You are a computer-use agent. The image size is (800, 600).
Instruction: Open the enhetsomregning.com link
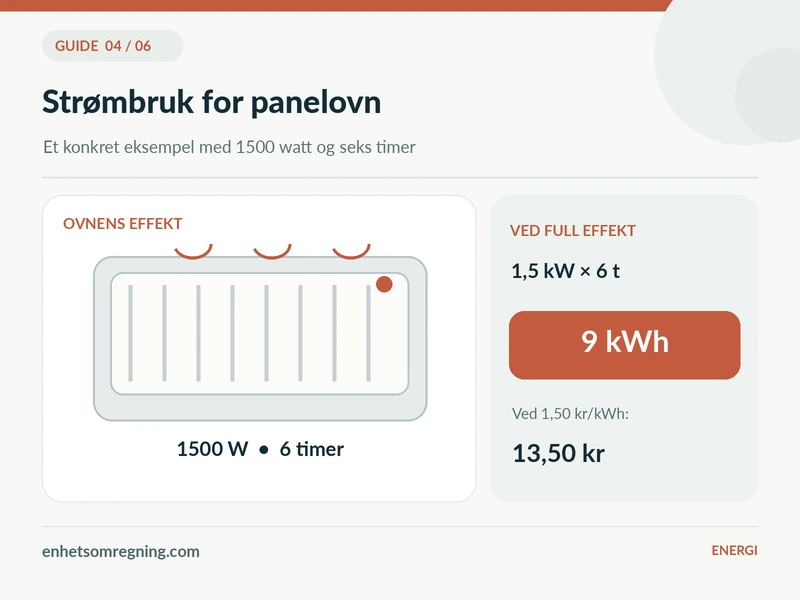click(121, 552)
